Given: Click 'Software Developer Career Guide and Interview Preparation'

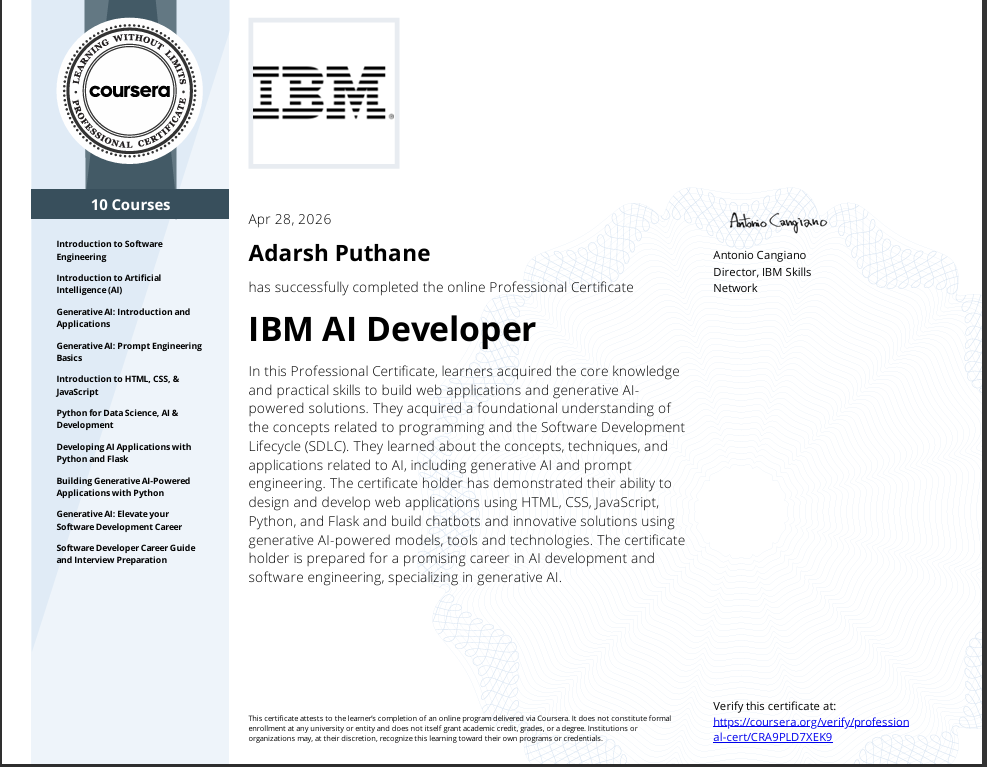Looking at the screenshot, I should click(x=126, y=554).
